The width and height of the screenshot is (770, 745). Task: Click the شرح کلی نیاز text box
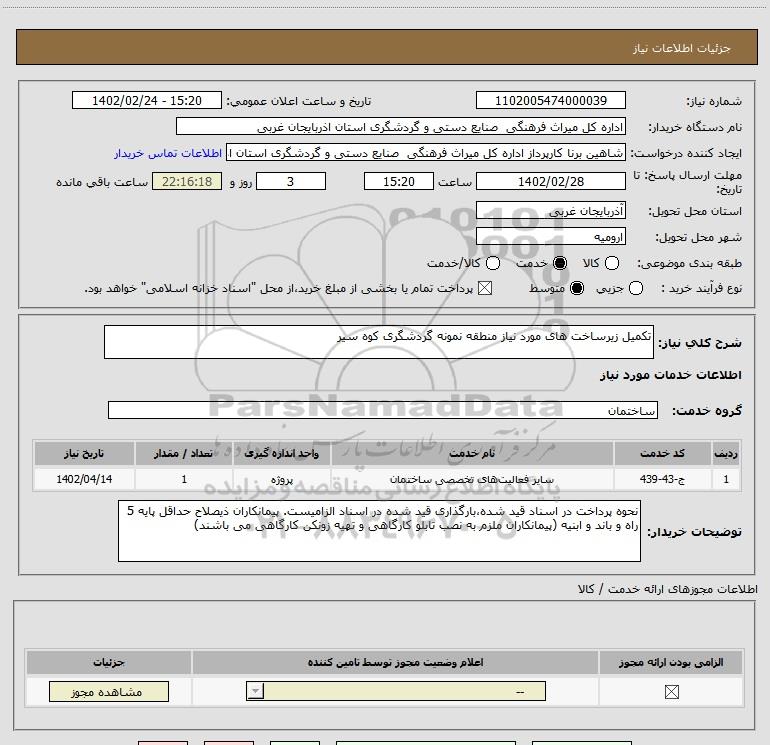click(379, 342)
